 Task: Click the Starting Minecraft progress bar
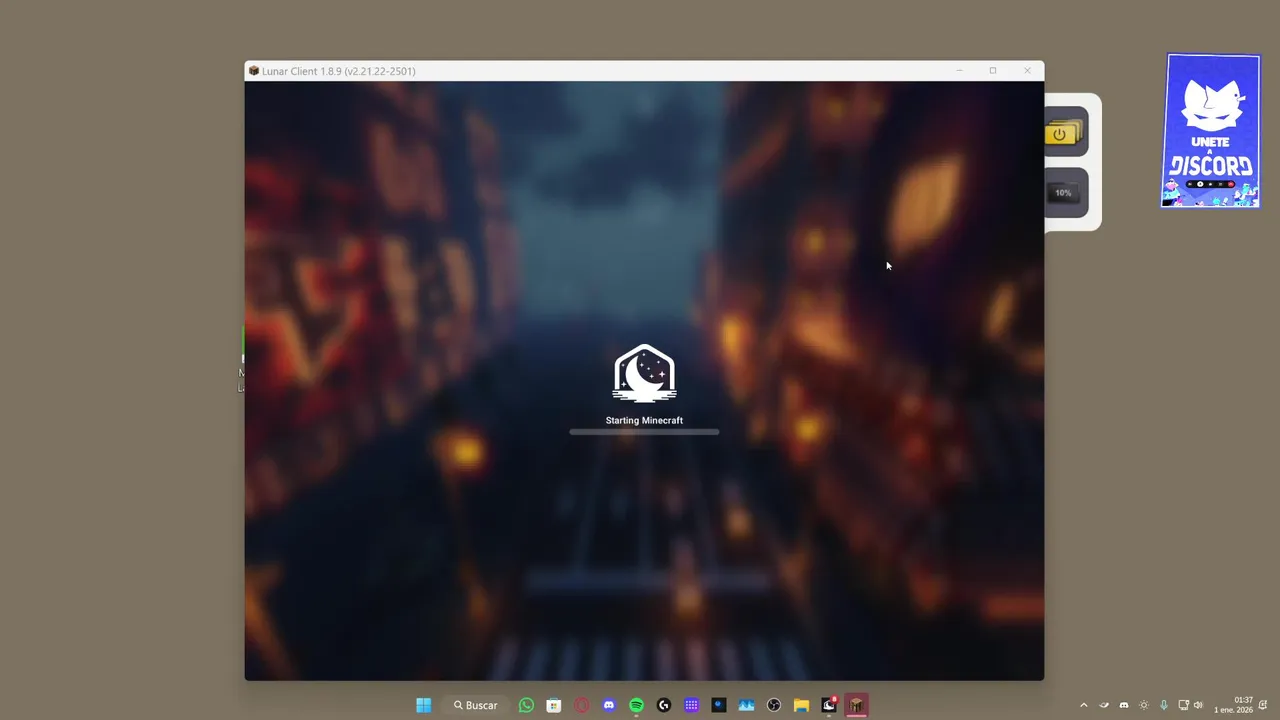pyautogui.click(x=644, y=432)
